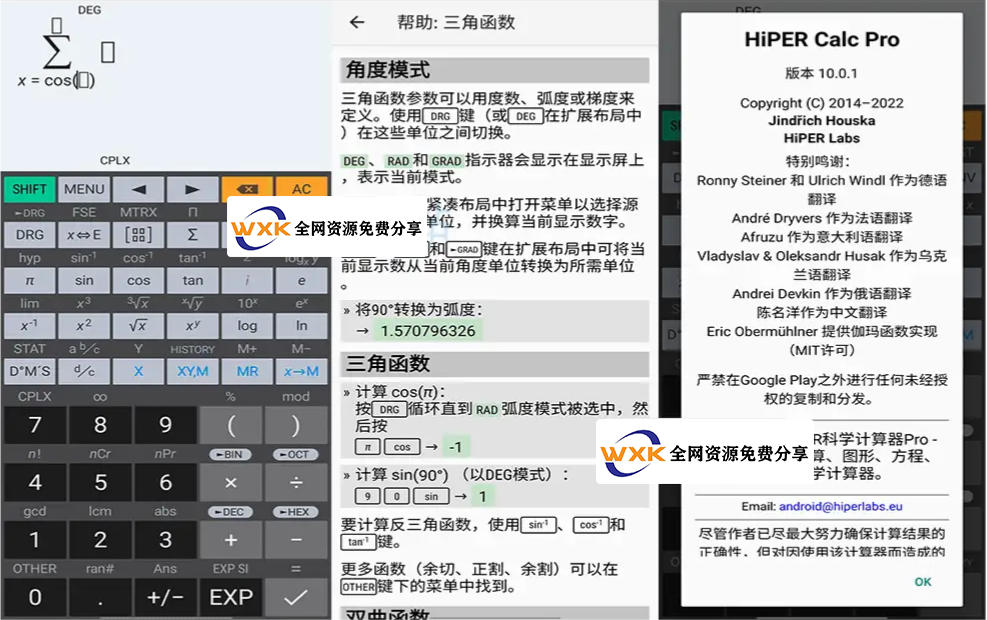Open the calculator MENU button

point(84,189)
